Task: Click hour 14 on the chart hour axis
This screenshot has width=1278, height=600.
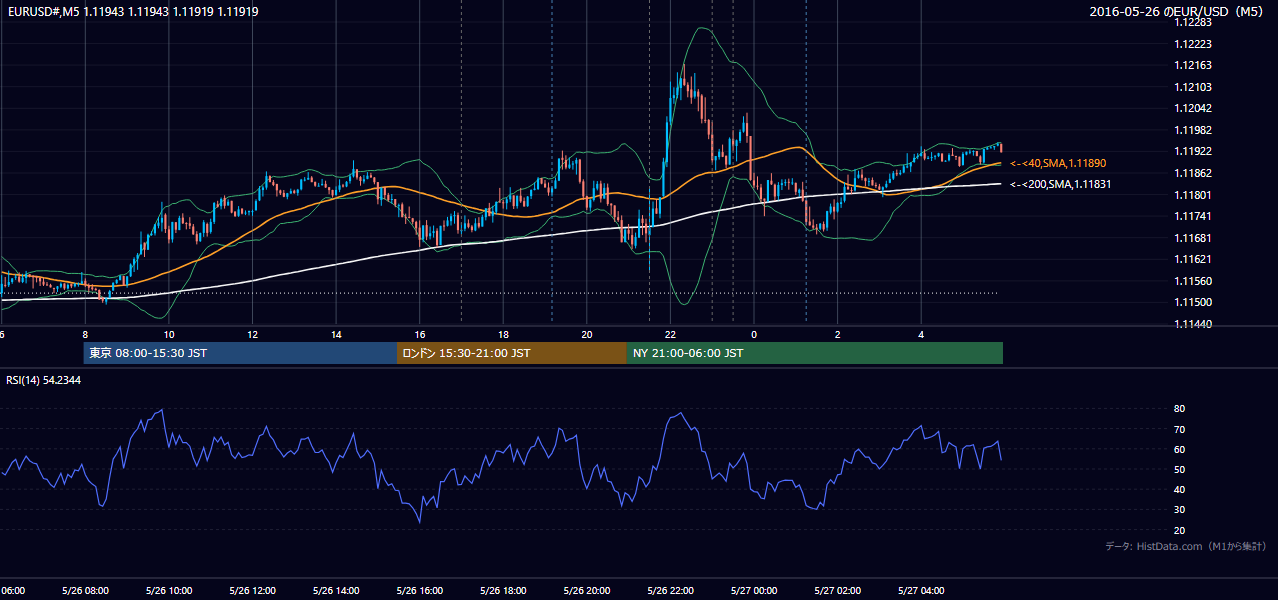Action: (x=336, y=334)
